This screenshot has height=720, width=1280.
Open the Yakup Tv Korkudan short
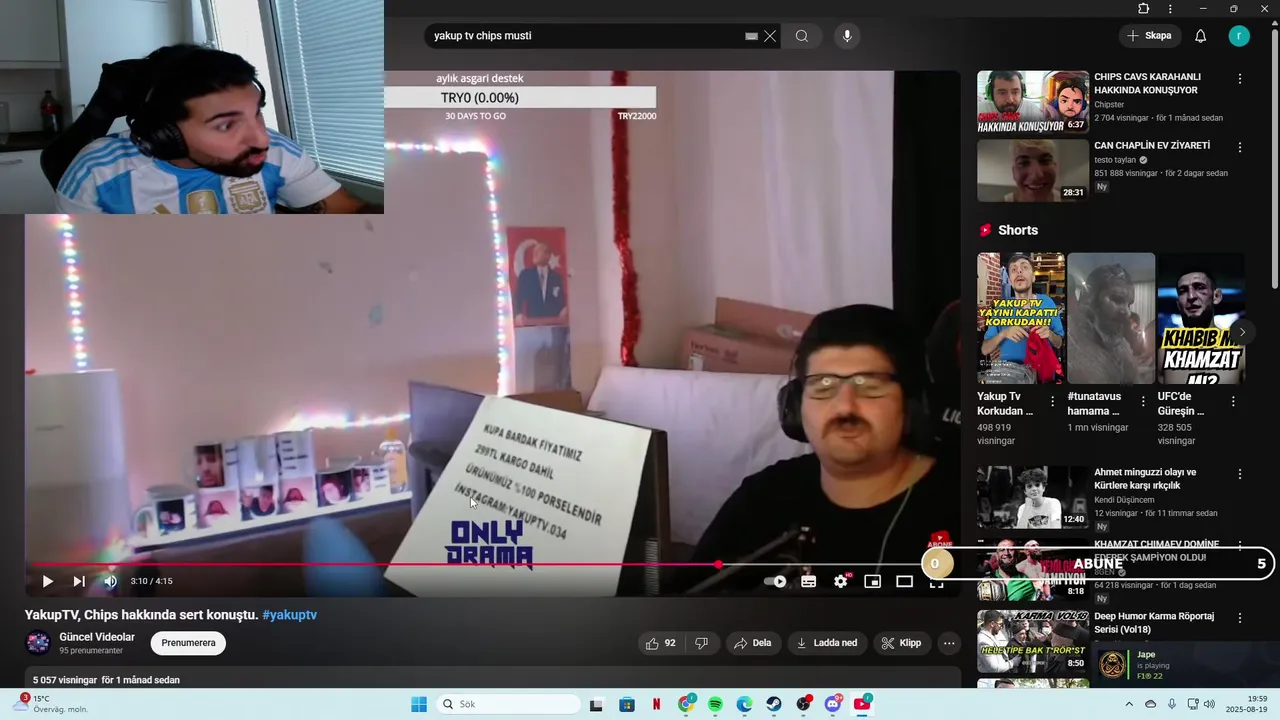pos(1020,318)
